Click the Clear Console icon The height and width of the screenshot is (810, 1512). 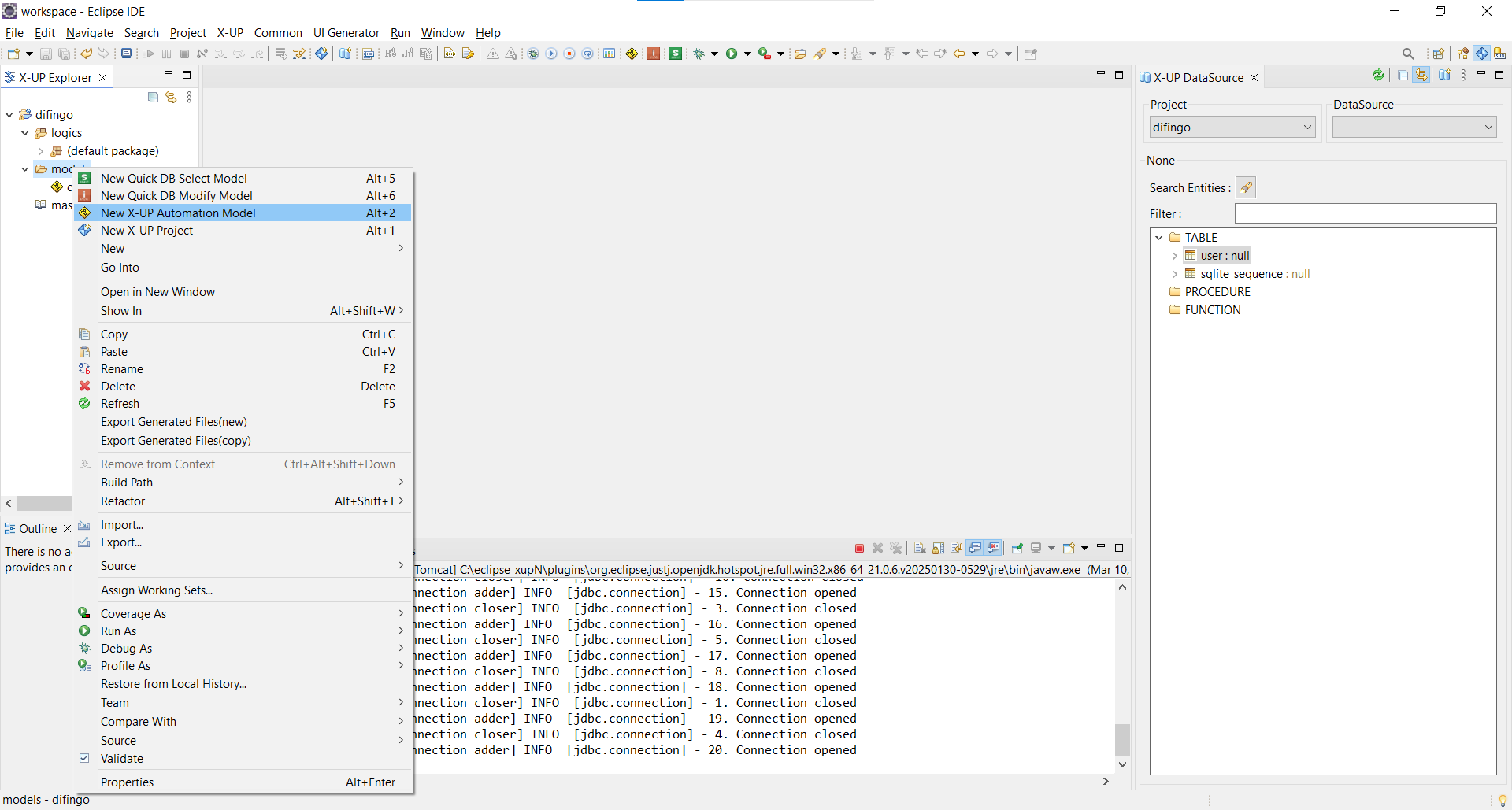click(x=920, y=549)
